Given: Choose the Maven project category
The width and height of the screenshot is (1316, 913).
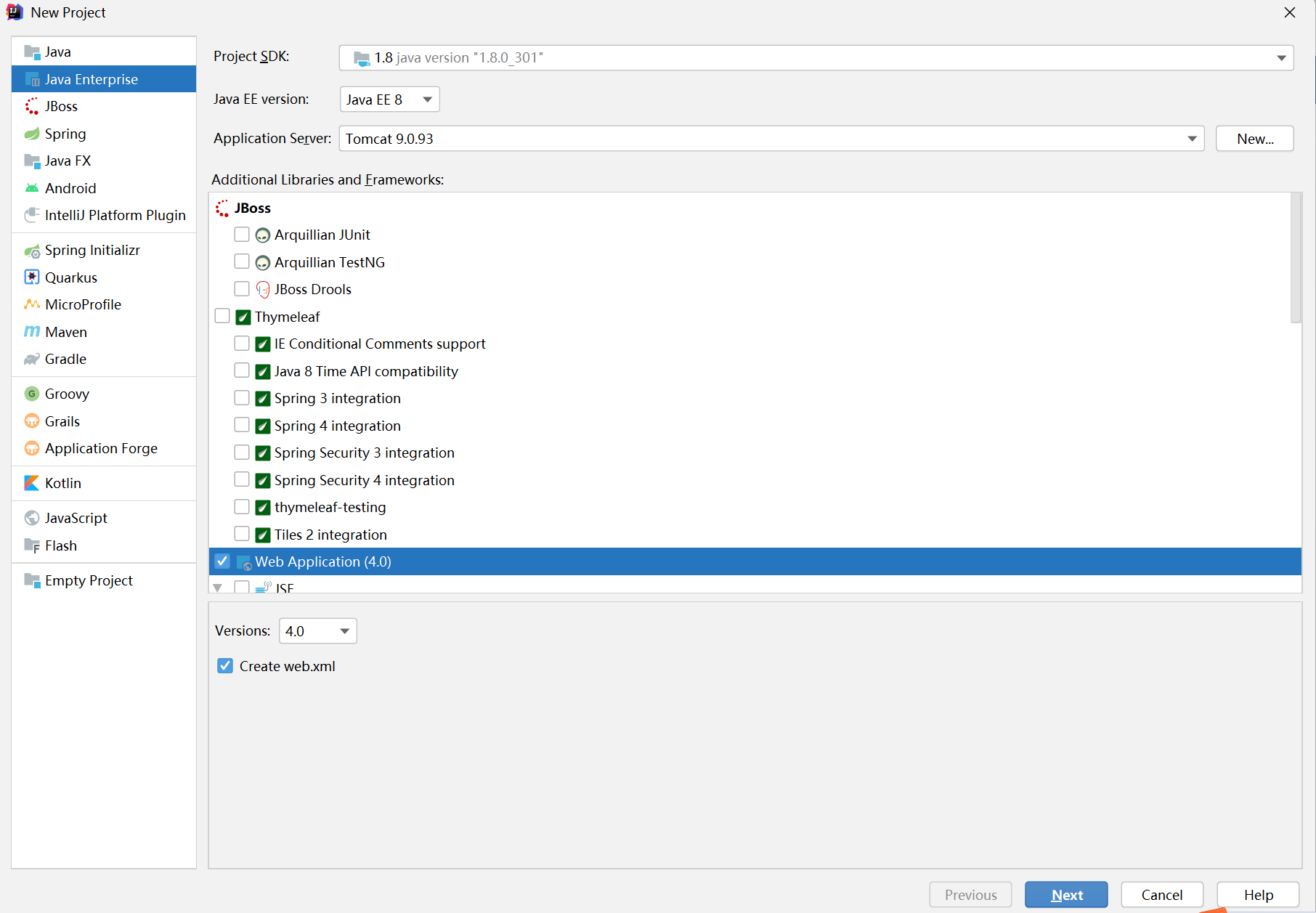Looking at the screenshot, I should [104, 332].
